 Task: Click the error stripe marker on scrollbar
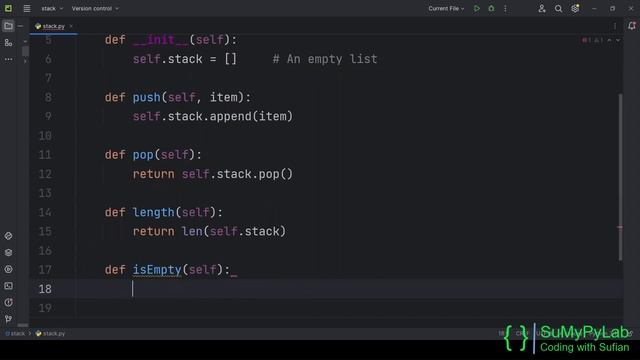(x=620, y=227)
